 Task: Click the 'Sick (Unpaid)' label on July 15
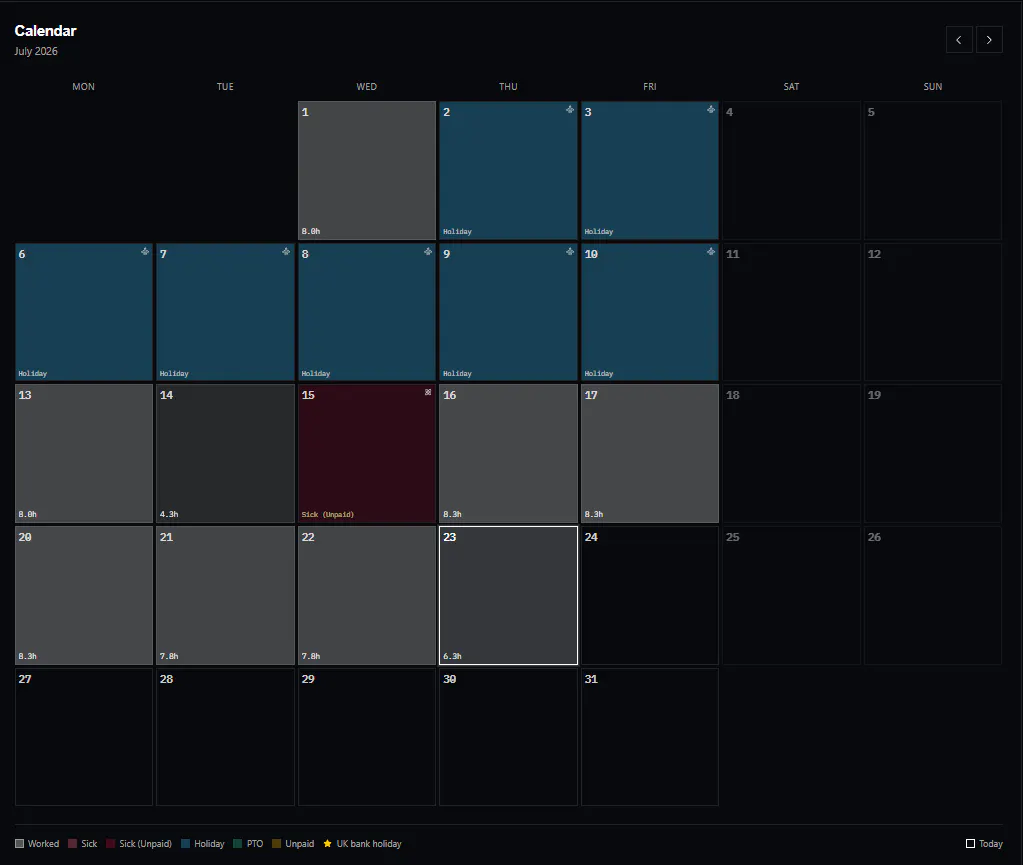tap(328, 514)
